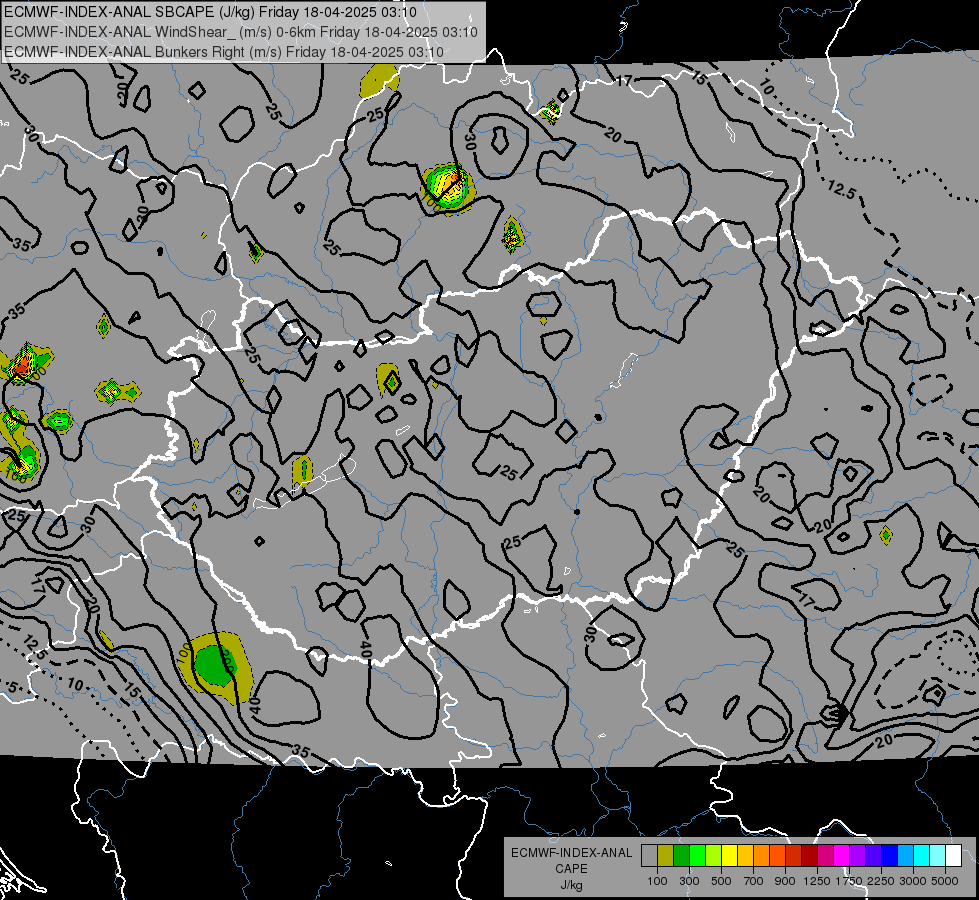Click the cyan swatch after 3000
This screenshot has width=979, height=900.
[x=922, y=856]
